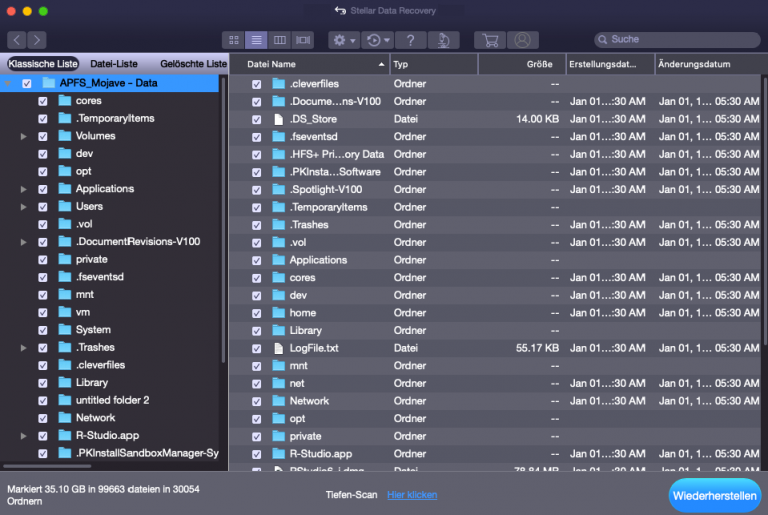The height and width of the screenshot is (515, 768).
Task: Open the shopping cart purchase icon
Action: click(490, 40)
